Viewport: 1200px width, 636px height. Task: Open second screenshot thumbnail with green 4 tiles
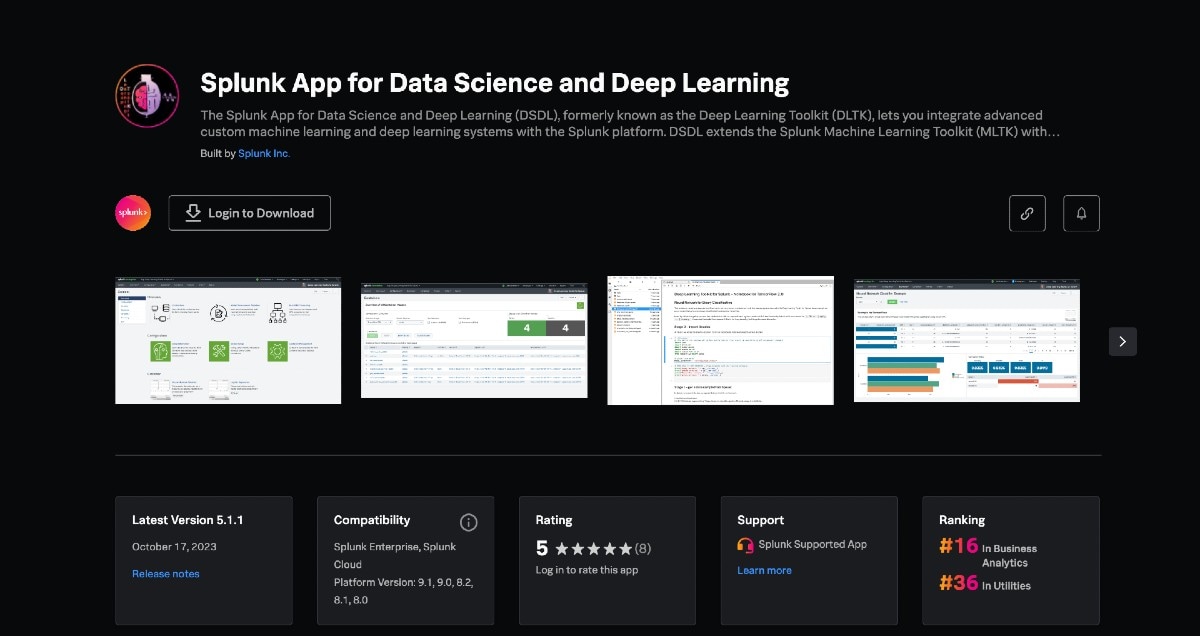[474, 341]
